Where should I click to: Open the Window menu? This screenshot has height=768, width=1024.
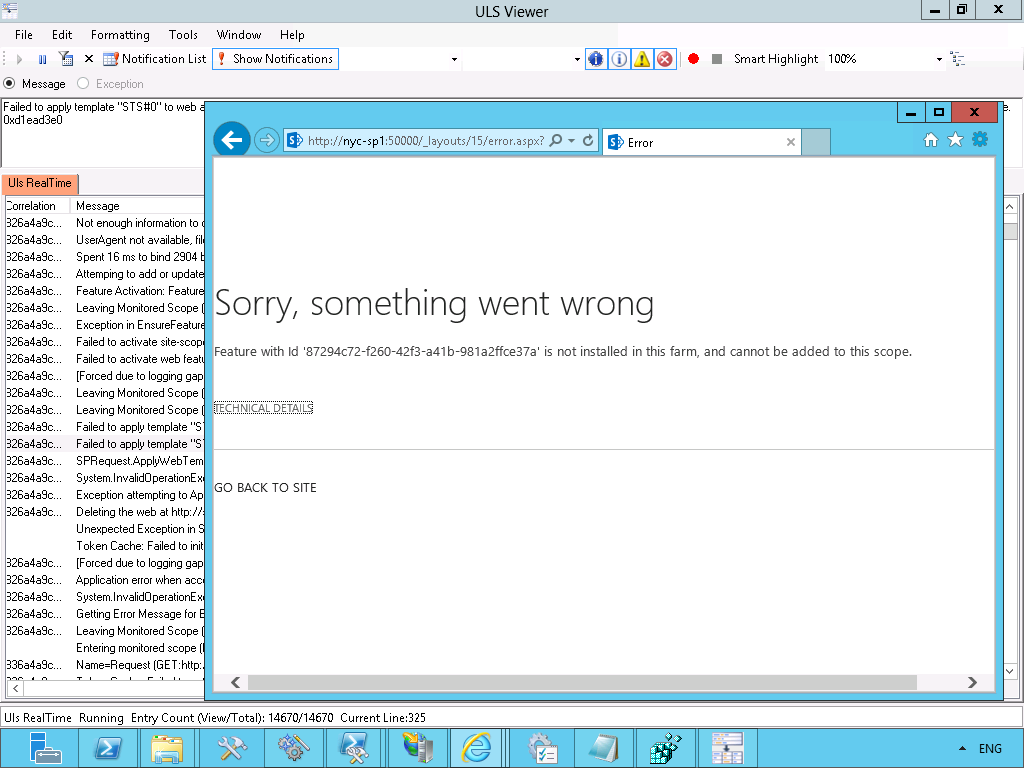(x=239, y=35)
